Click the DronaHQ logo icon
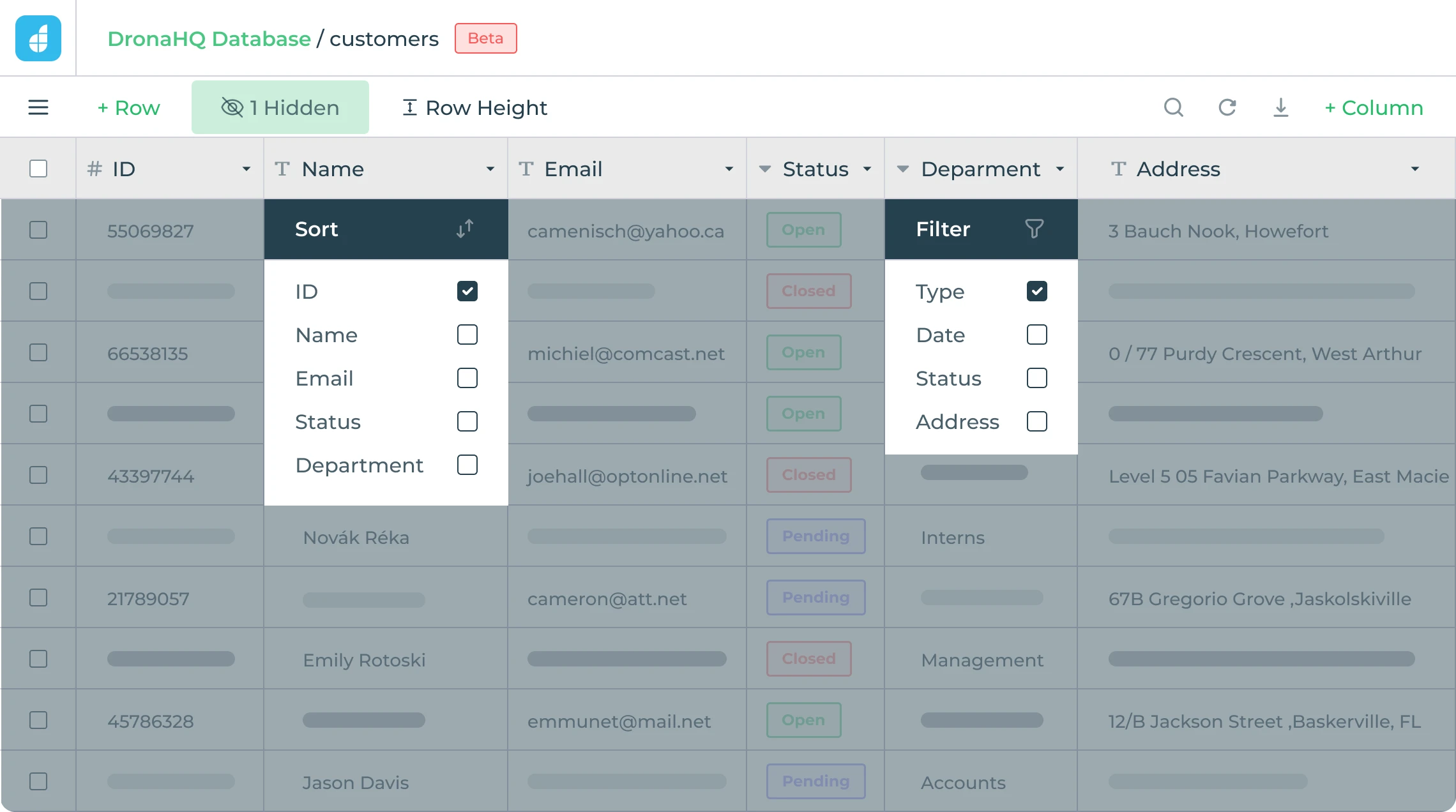 (x=38, y=38)
